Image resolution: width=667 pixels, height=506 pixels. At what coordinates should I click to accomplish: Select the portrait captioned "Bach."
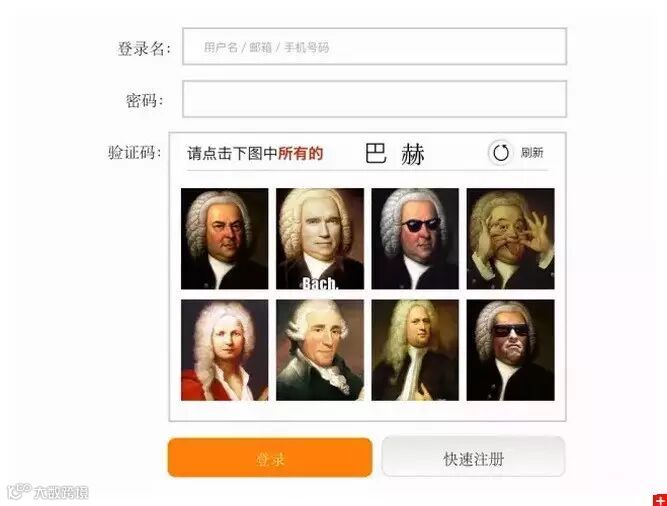coord(320,239)
